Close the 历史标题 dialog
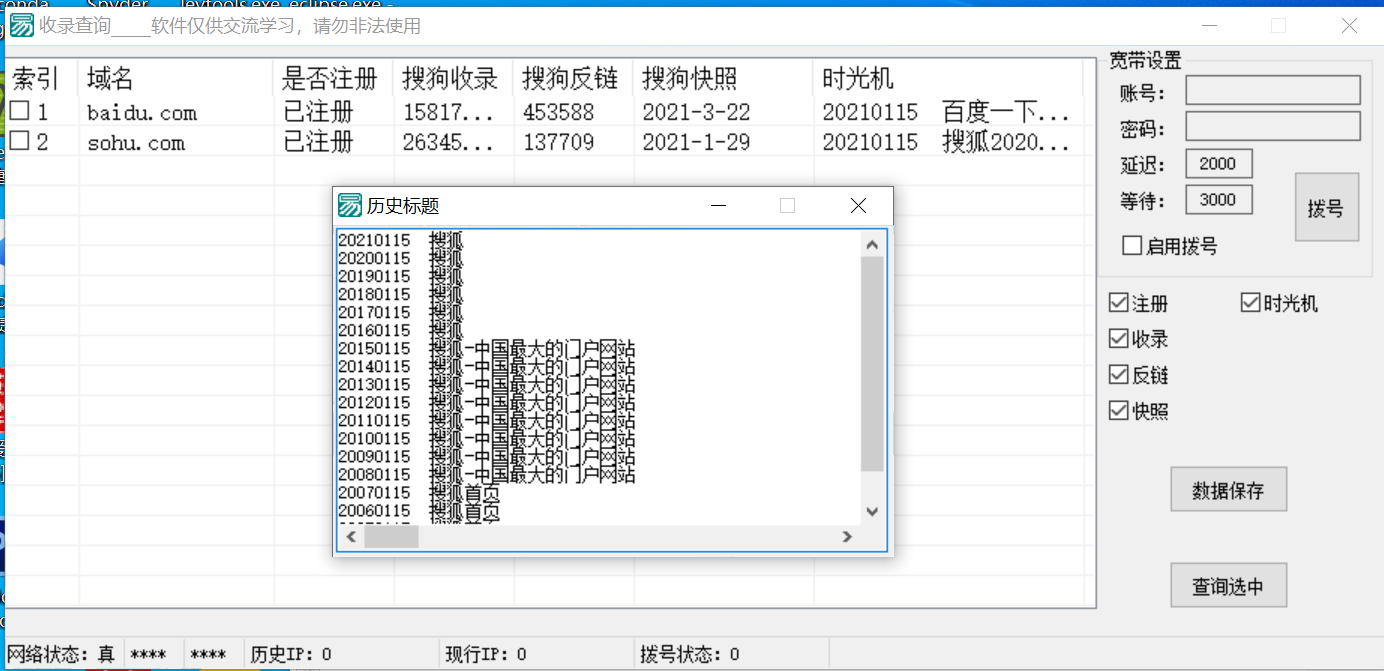 point(857,205)
